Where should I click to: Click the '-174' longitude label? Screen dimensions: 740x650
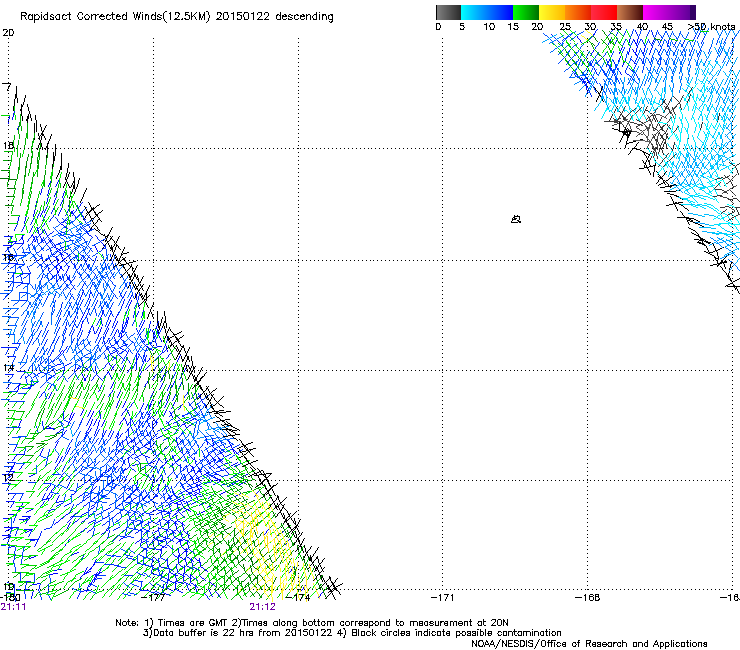click(299, 598)
